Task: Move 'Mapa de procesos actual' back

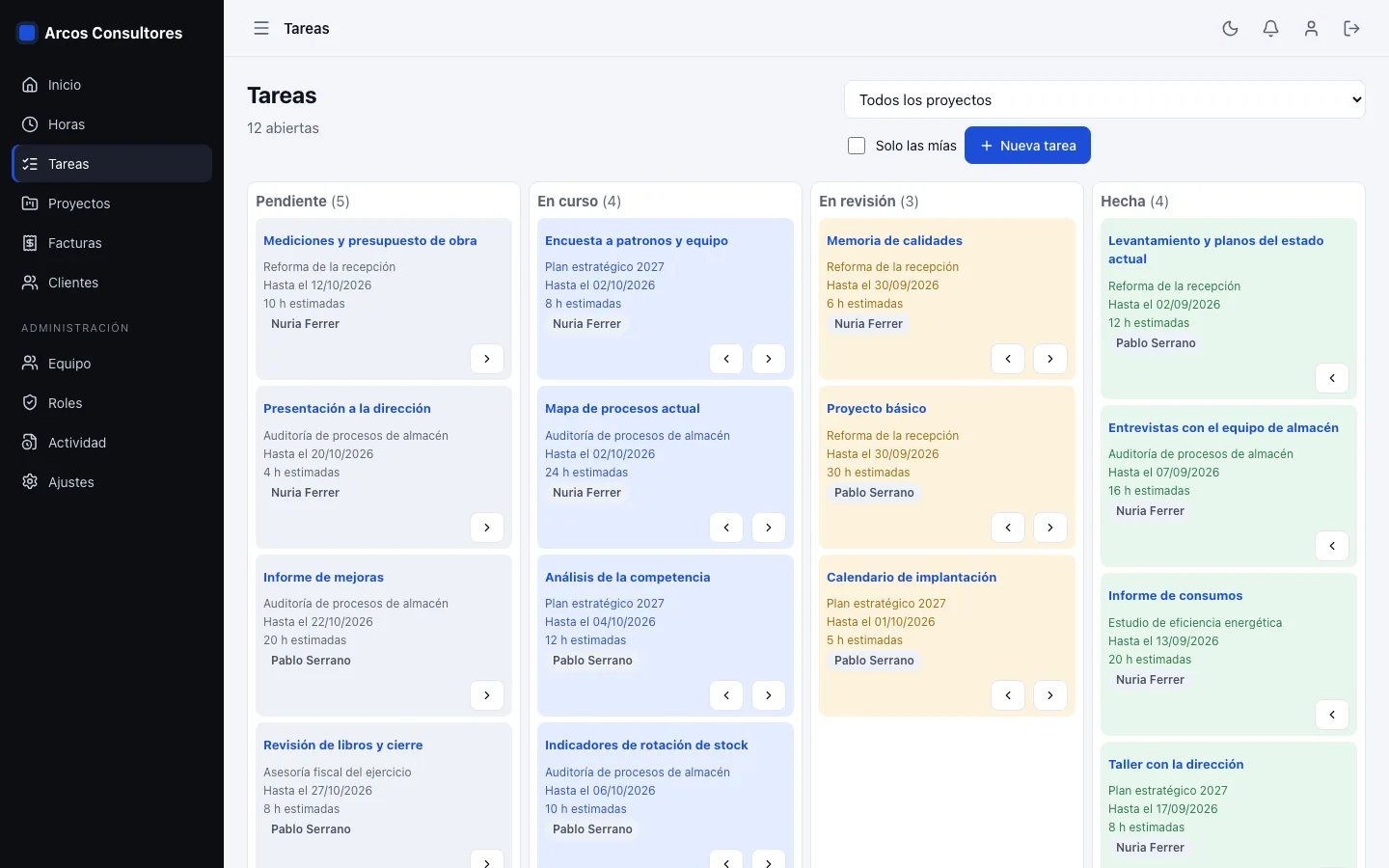Action: pyautogui.click(x=726, y=528)
